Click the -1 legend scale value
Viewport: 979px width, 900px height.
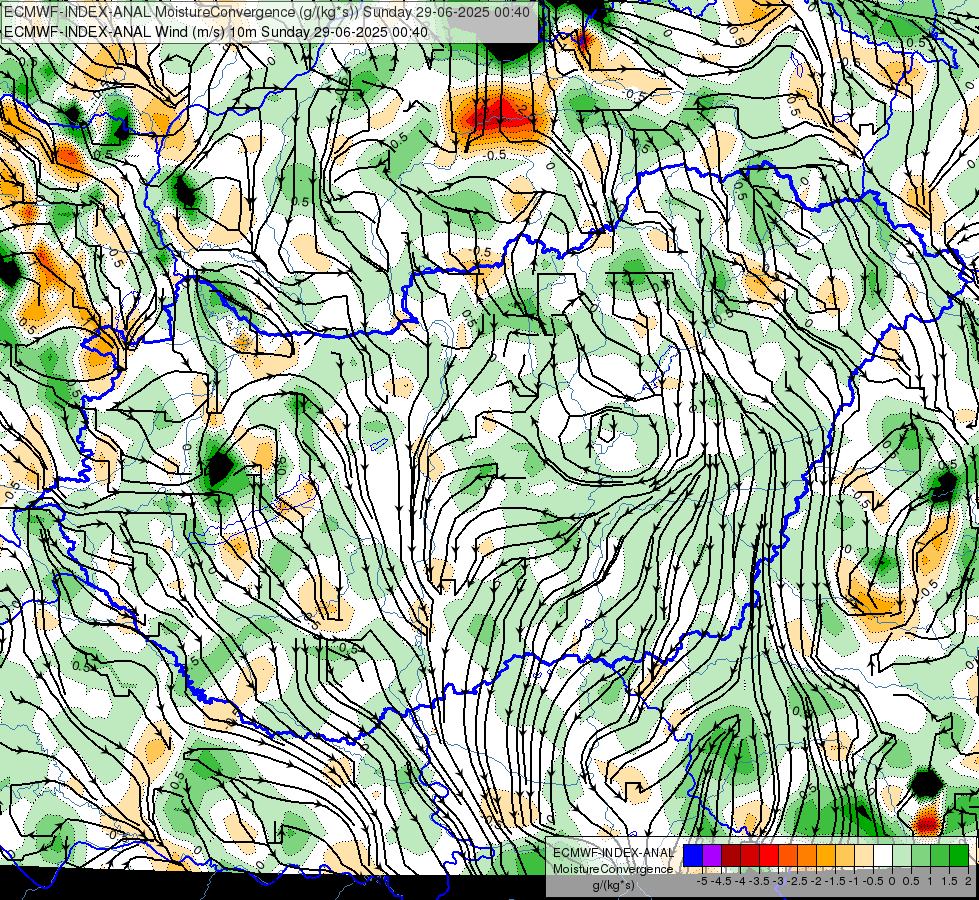(x=854, y=881)
